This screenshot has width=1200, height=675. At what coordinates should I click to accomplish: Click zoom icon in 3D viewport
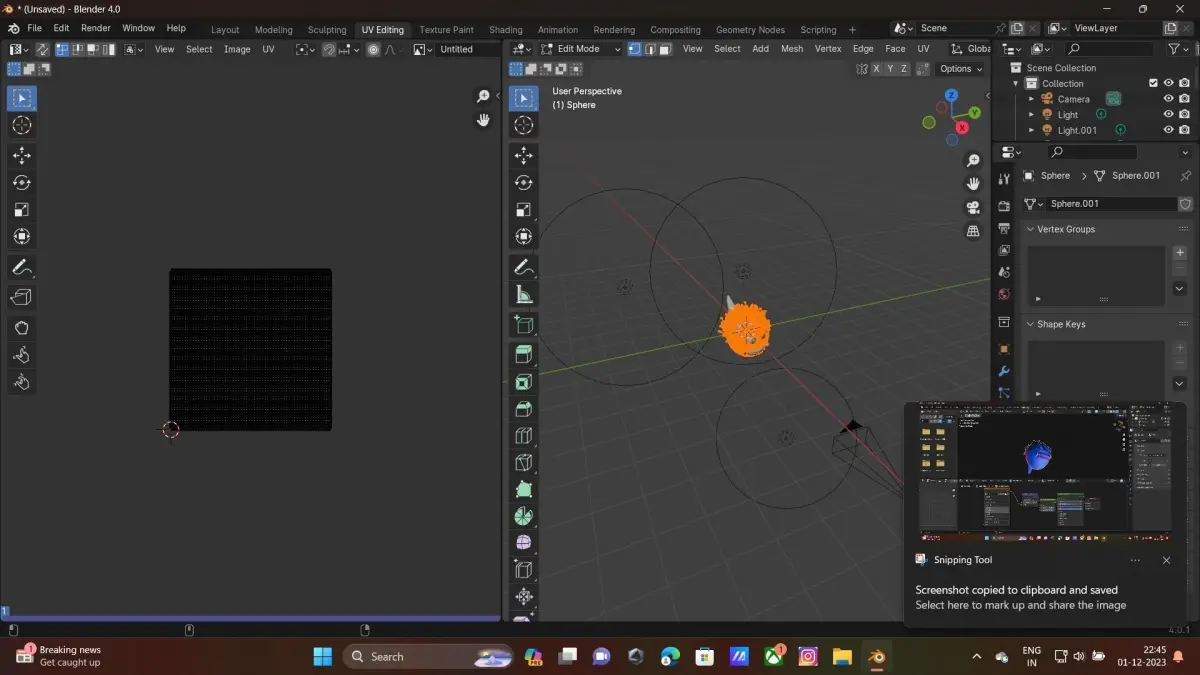(973, 161)
